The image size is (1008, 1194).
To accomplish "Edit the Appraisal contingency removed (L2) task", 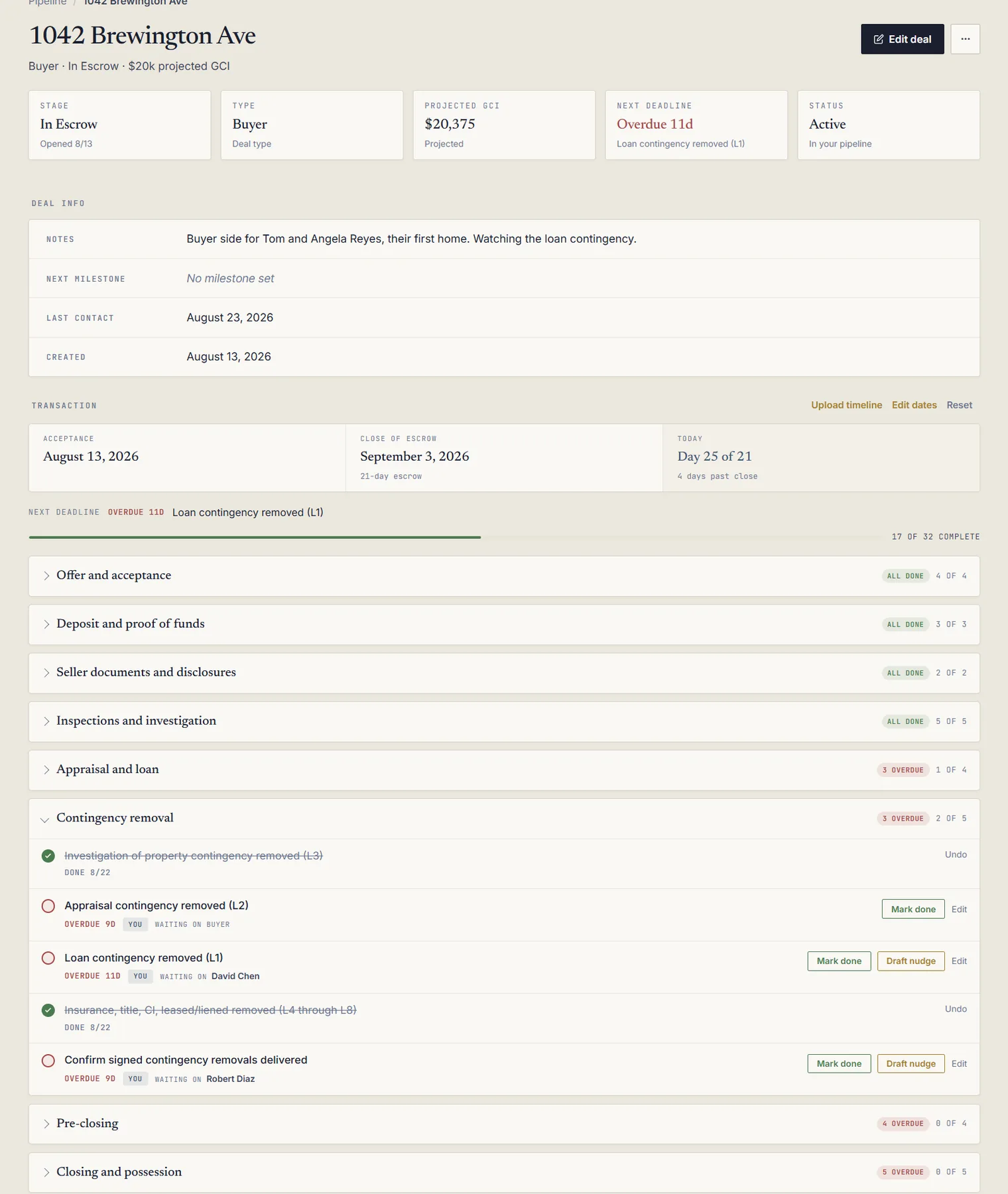I will coord(959,909).
